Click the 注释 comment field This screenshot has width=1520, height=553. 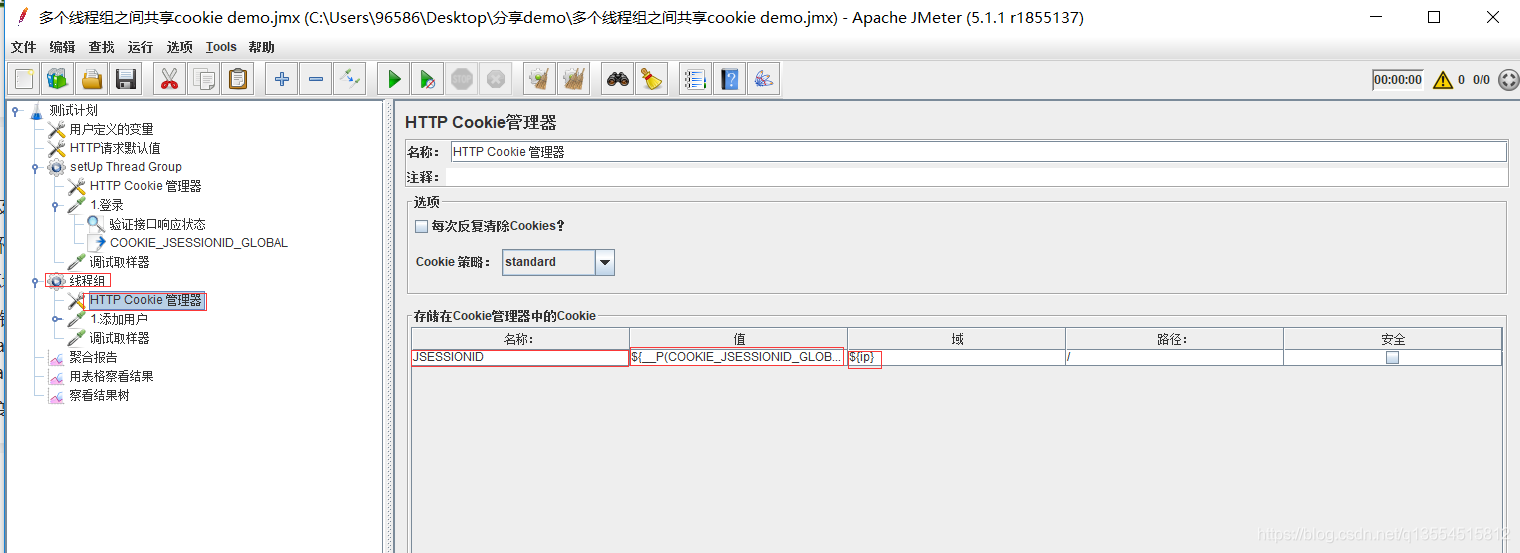coord(978,177)
